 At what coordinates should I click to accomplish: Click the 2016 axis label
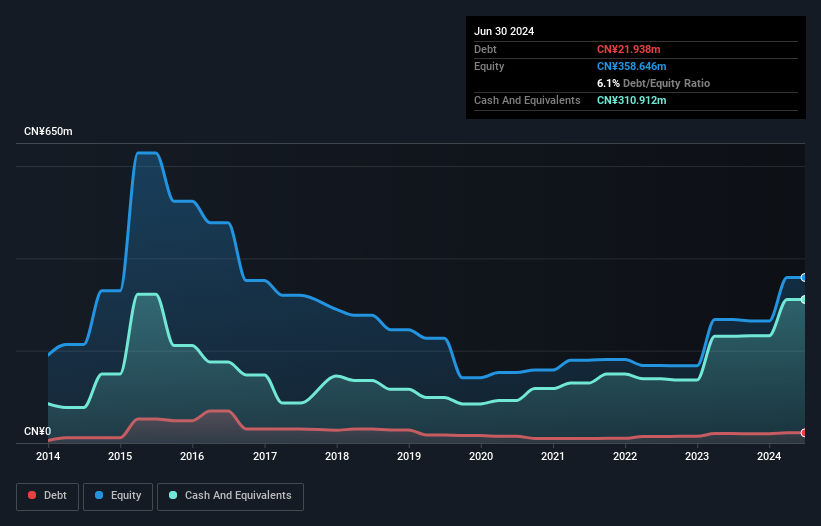192,456
